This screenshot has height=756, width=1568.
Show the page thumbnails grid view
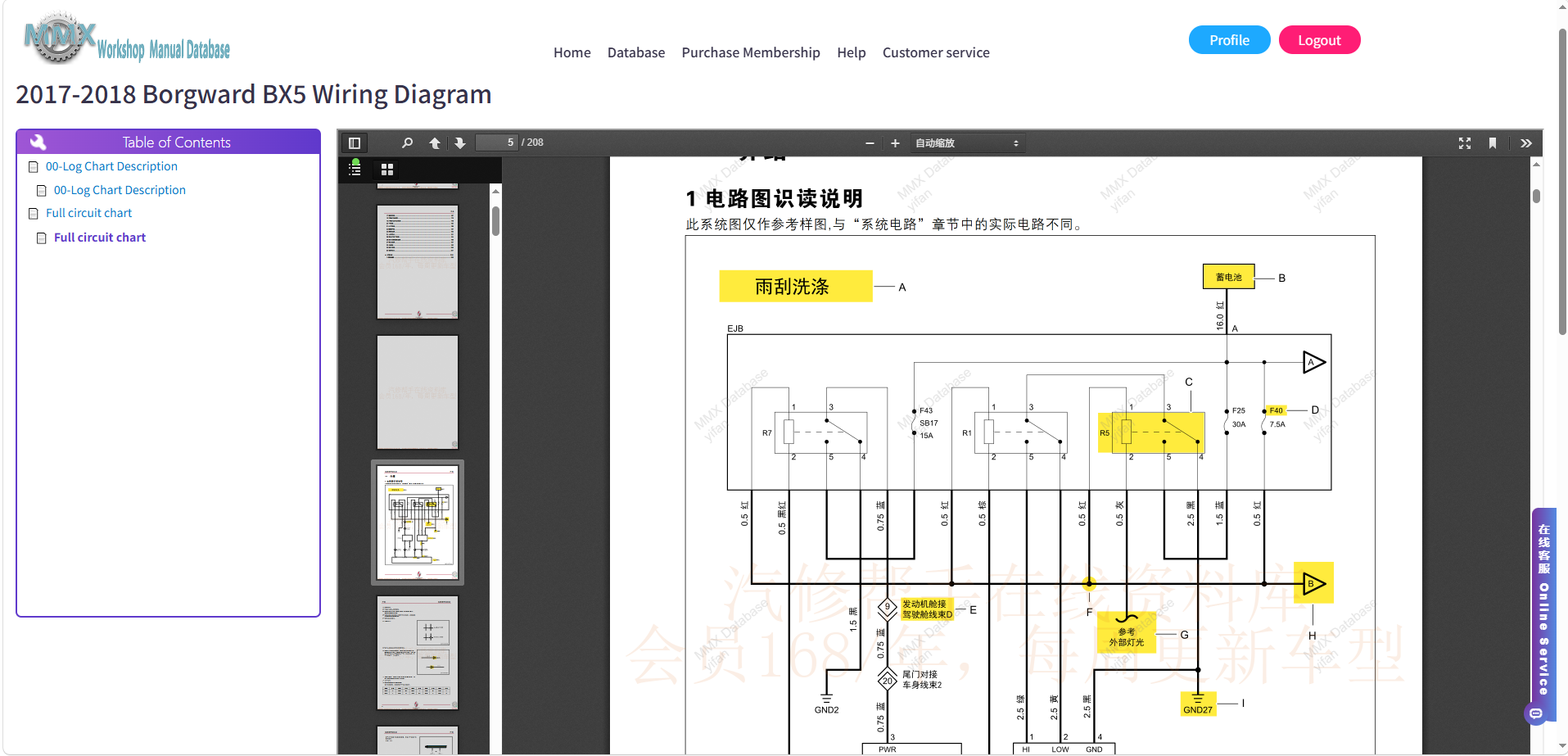coord(387,170)
